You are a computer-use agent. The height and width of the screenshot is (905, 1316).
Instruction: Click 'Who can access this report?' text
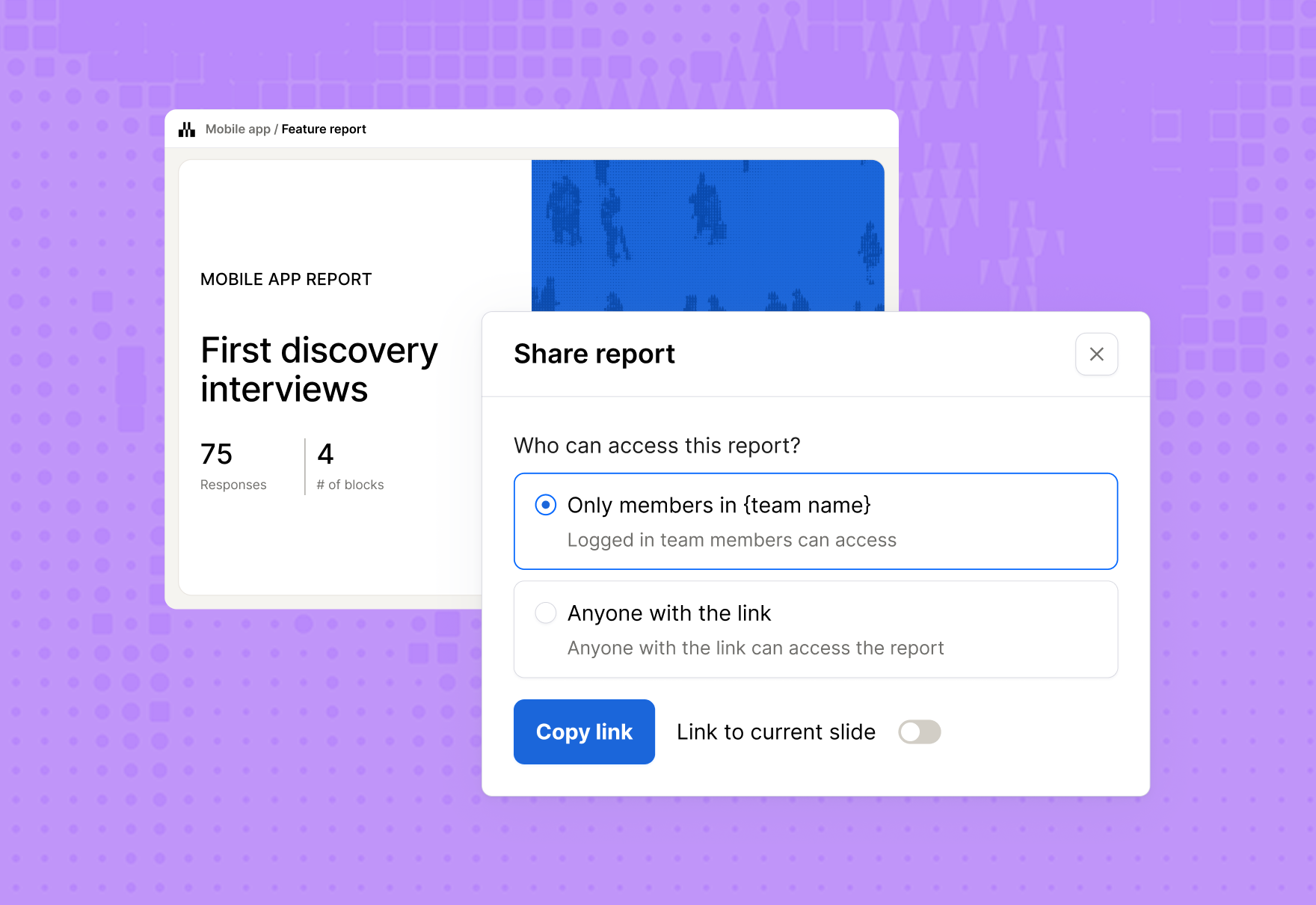pyautogui.click(x=657, y=446)
